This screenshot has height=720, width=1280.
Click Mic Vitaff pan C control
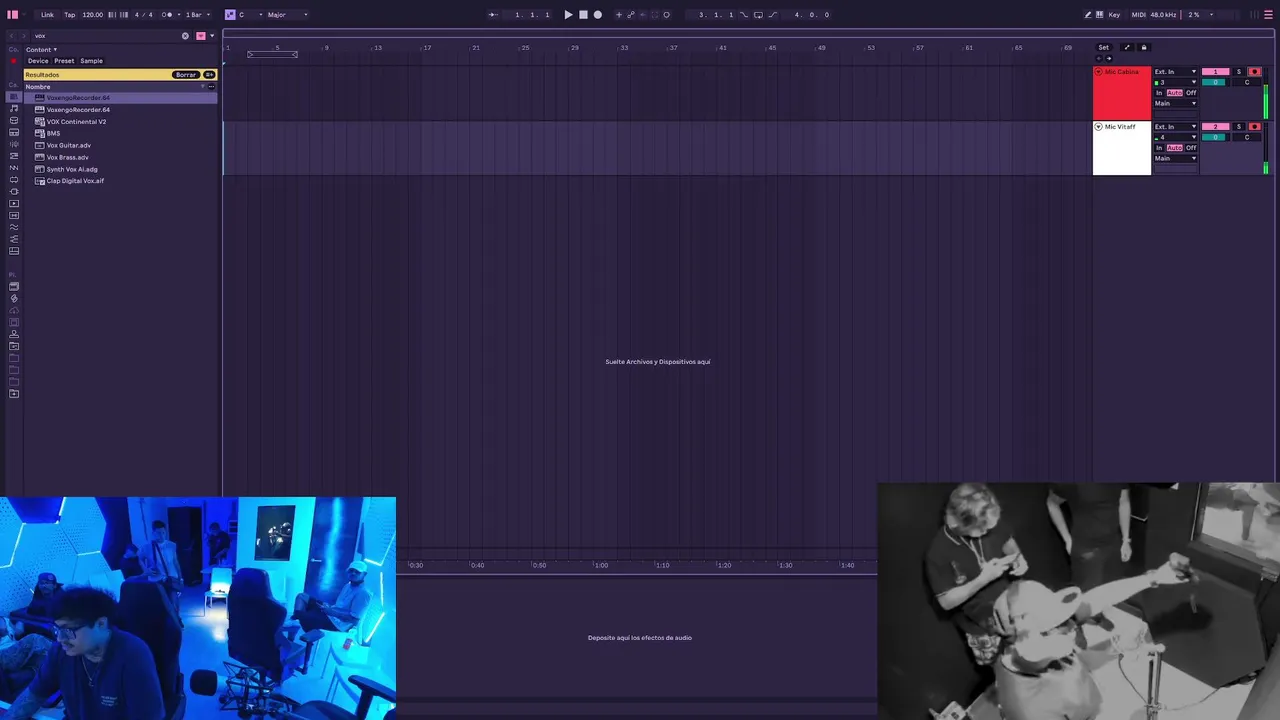coord(1247,137)
